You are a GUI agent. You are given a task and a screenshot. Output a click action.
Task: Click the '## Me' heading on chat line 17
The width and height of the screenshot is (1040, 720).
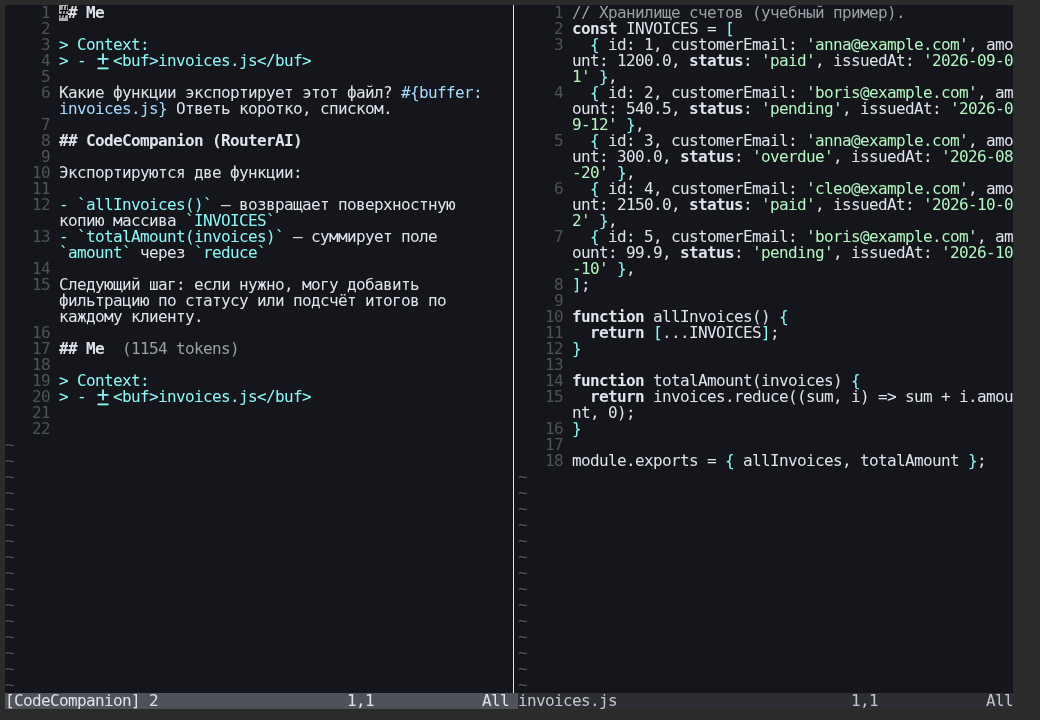pyautogui.click(x=82, y=349)
